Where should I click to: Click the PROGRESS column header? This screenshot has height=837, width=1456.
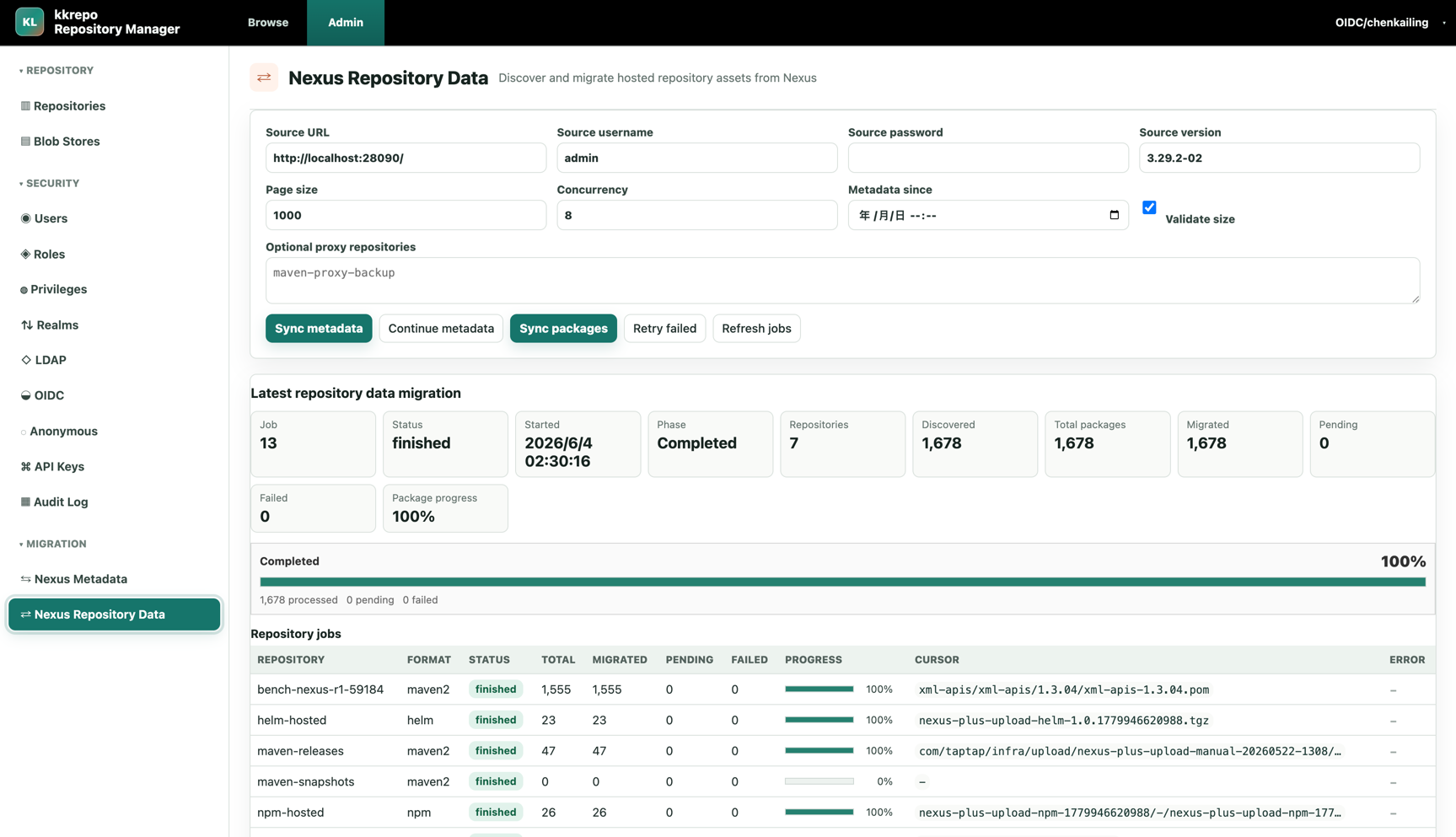point(814,660)
